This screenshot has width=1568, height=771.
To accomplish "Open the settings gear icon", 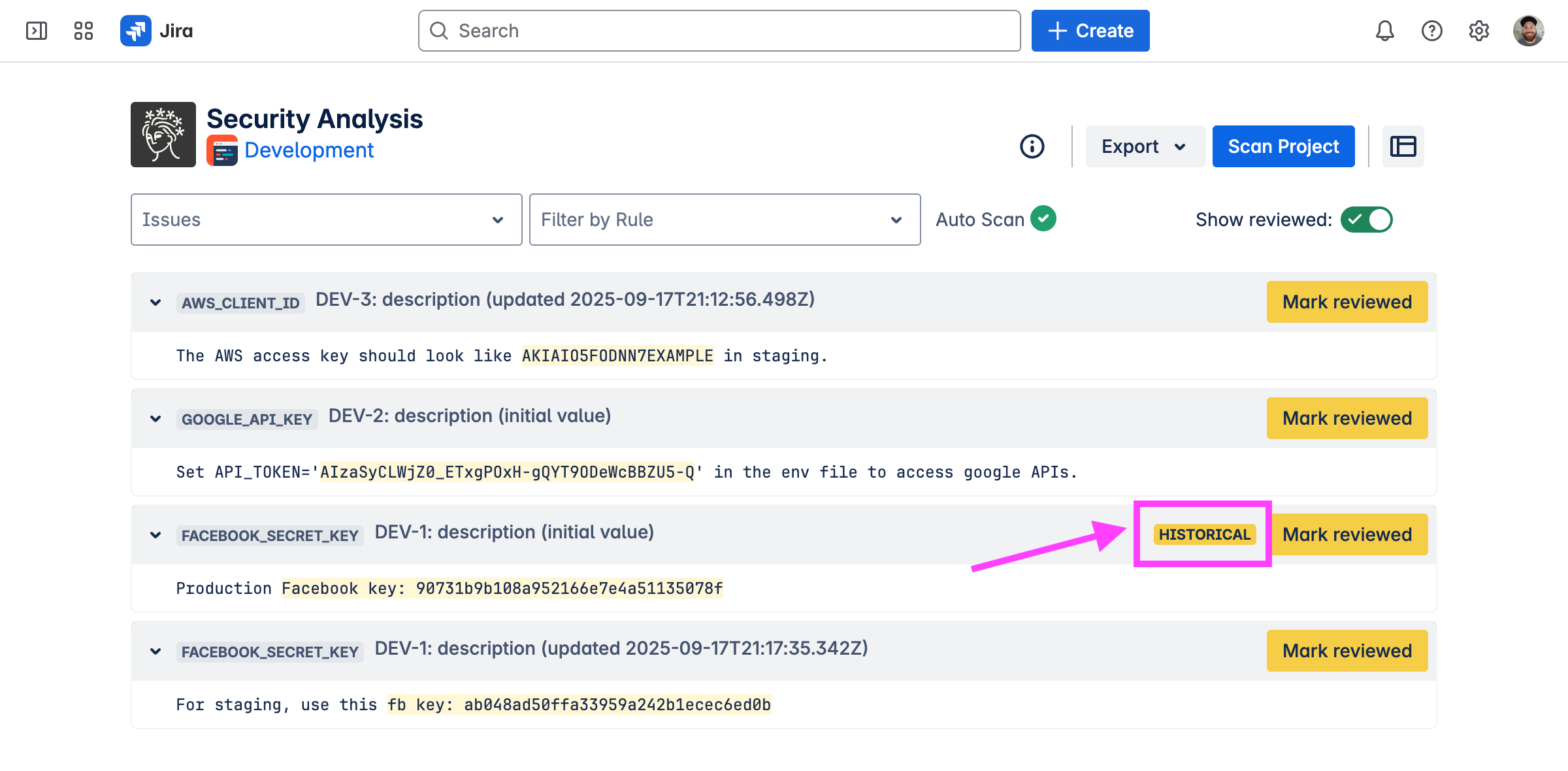I will click(x=1478, y=31).
